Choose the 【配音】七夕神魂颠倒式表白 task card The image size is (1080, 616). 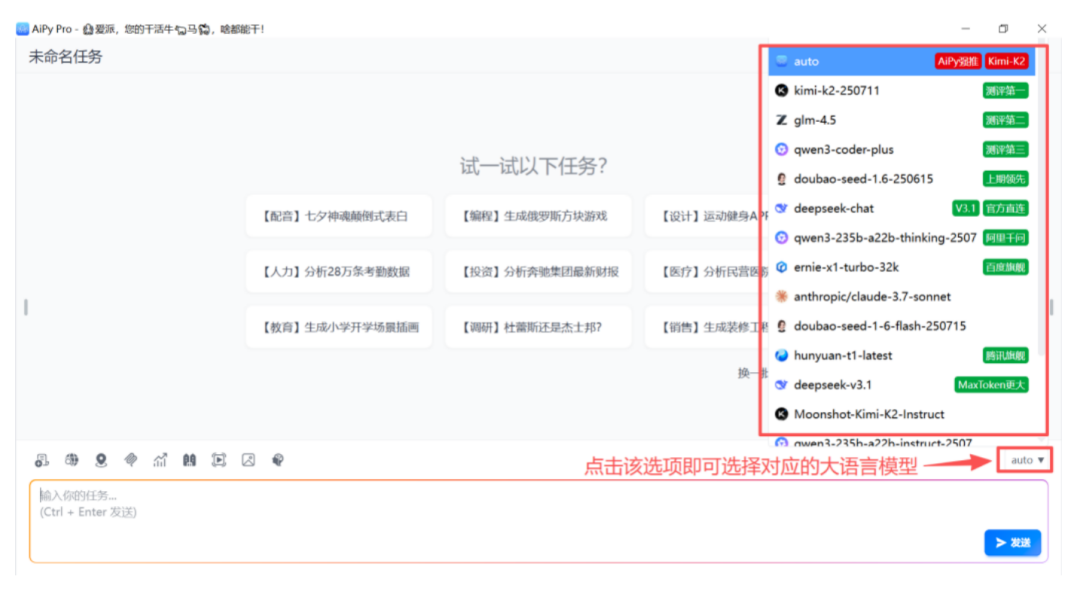(339, 216)
